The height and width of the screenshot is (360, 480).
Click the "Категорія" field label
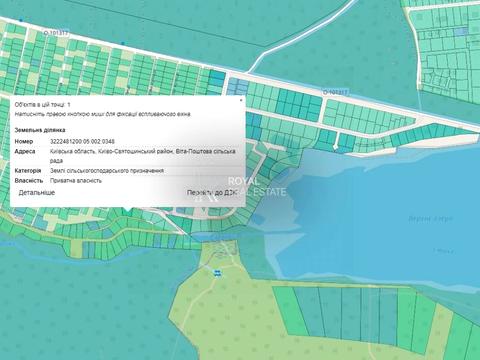click(x=28, y=171)
